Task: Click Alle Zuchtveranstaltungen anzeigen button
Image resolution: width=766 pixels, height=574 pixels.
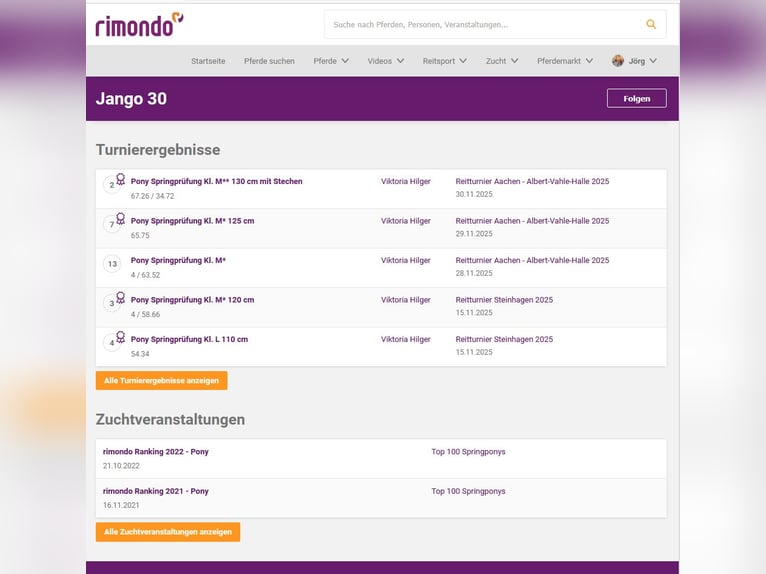Action: coord(168,532)
